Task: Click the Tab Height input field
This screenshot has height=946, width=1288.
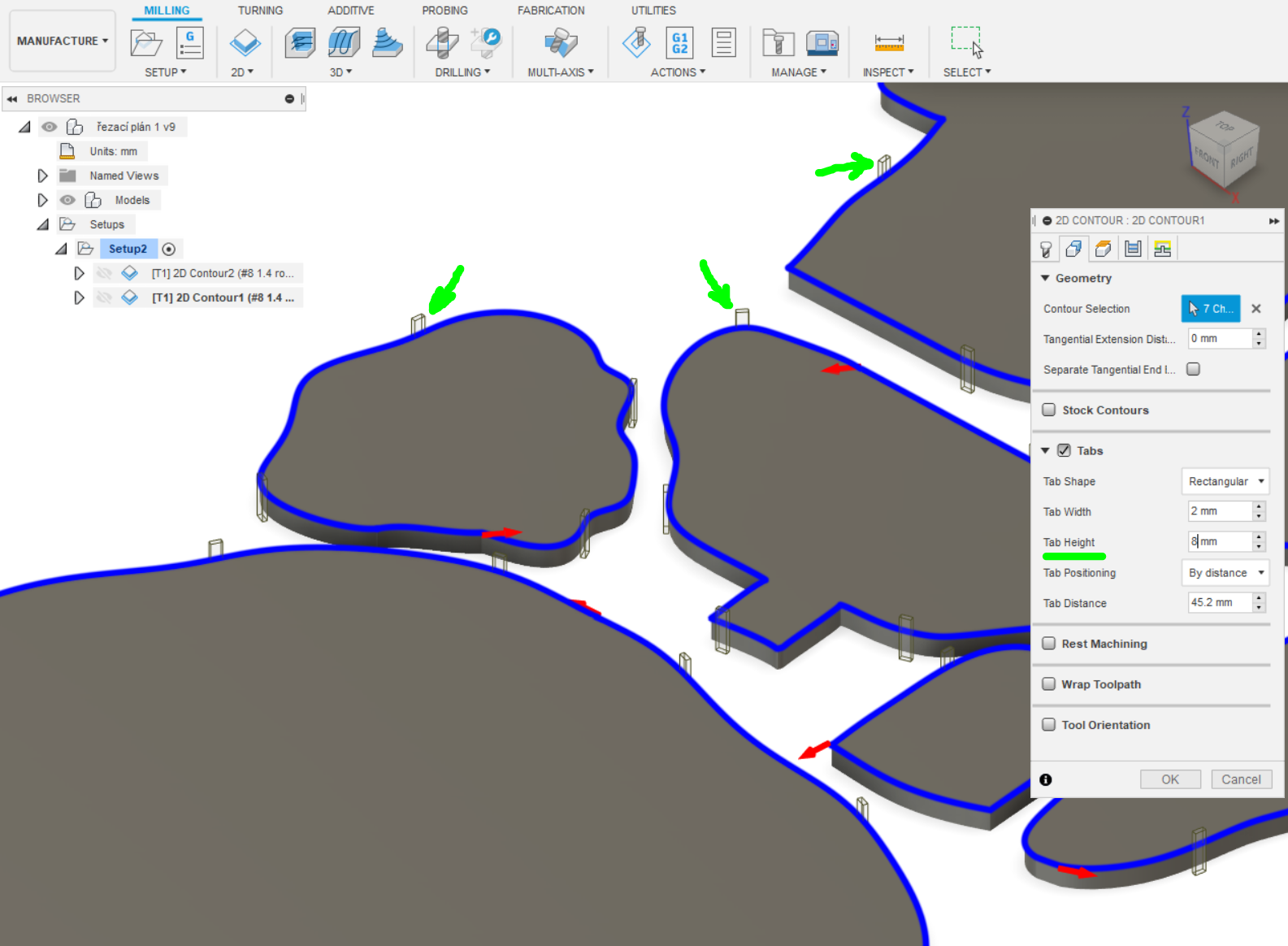Action: (1220, 542)
